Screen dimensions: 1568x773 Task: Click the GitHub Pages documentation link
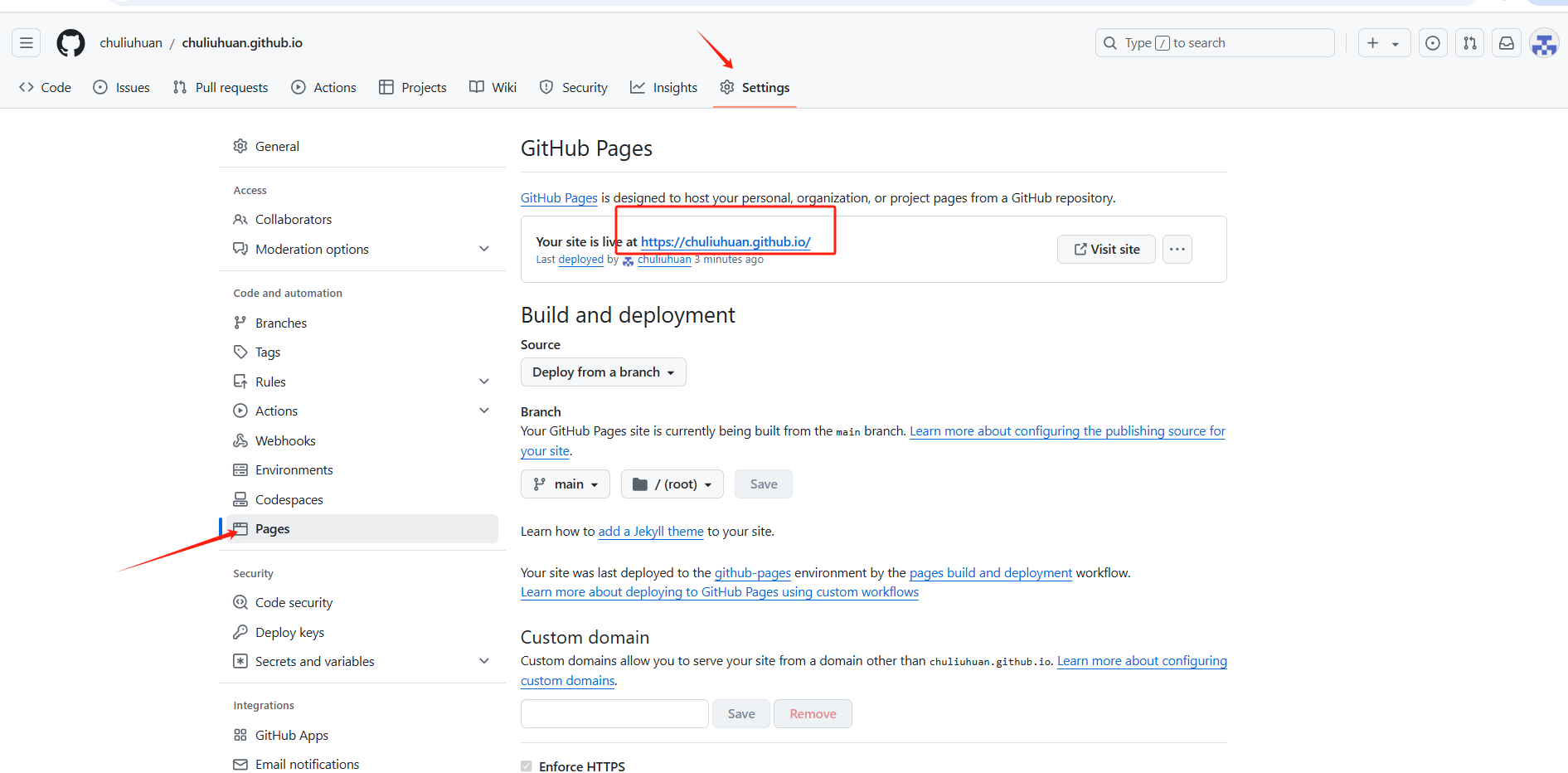tap(559, 197)
